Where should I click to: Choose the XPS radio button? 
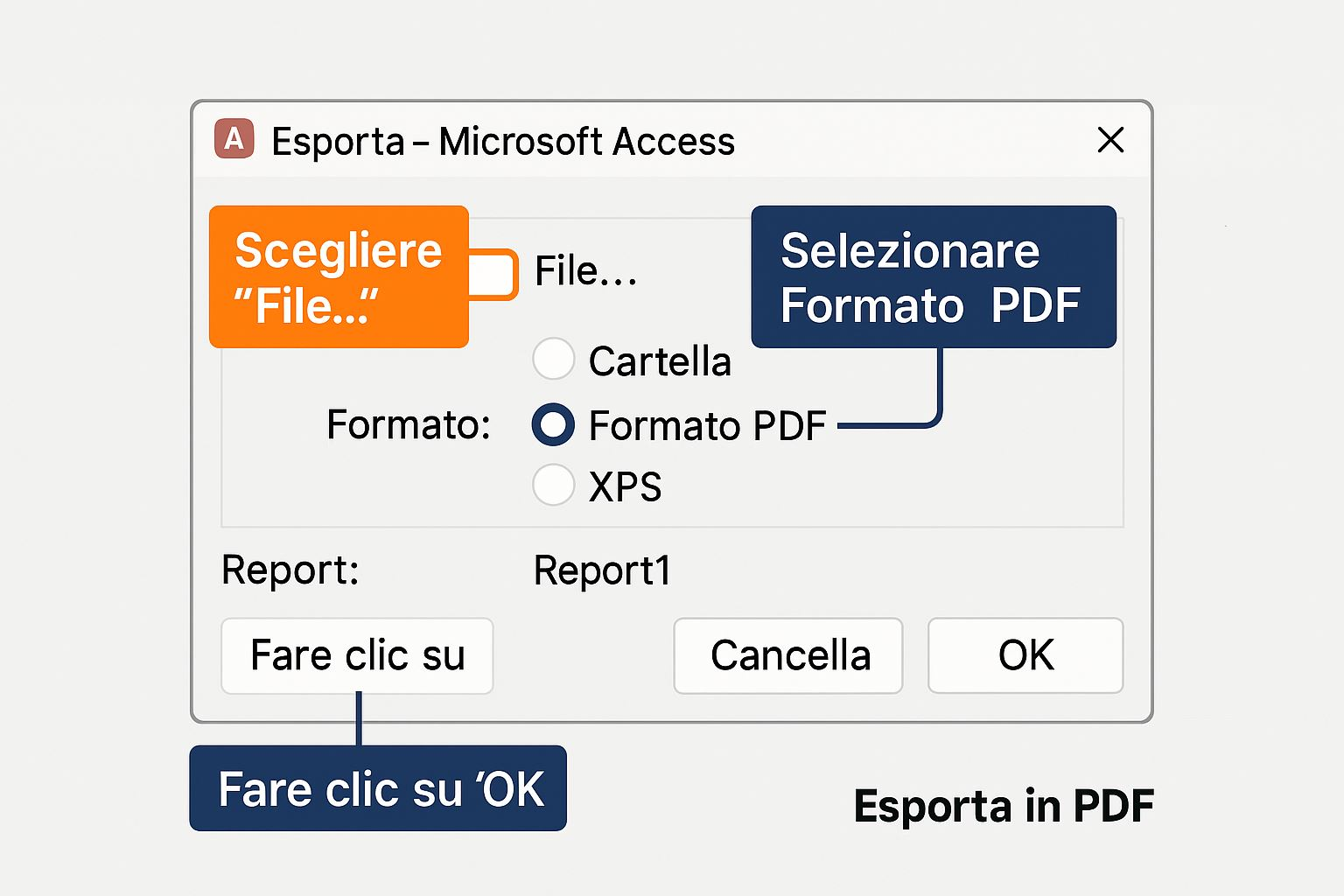[x=553, y=485]
